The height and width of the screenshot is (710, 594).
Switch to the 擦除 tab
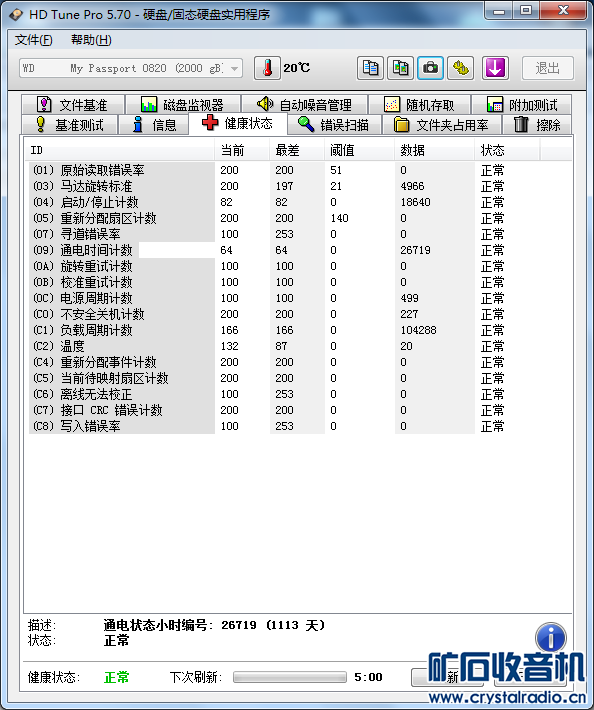(537, 125)
